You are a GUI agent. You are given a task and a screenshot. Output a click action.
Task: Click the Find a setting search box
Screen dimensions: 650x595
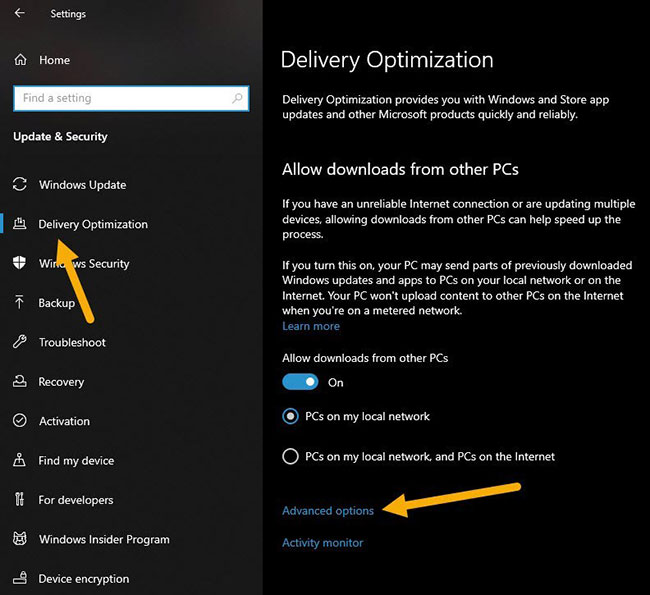coord(131,98)
